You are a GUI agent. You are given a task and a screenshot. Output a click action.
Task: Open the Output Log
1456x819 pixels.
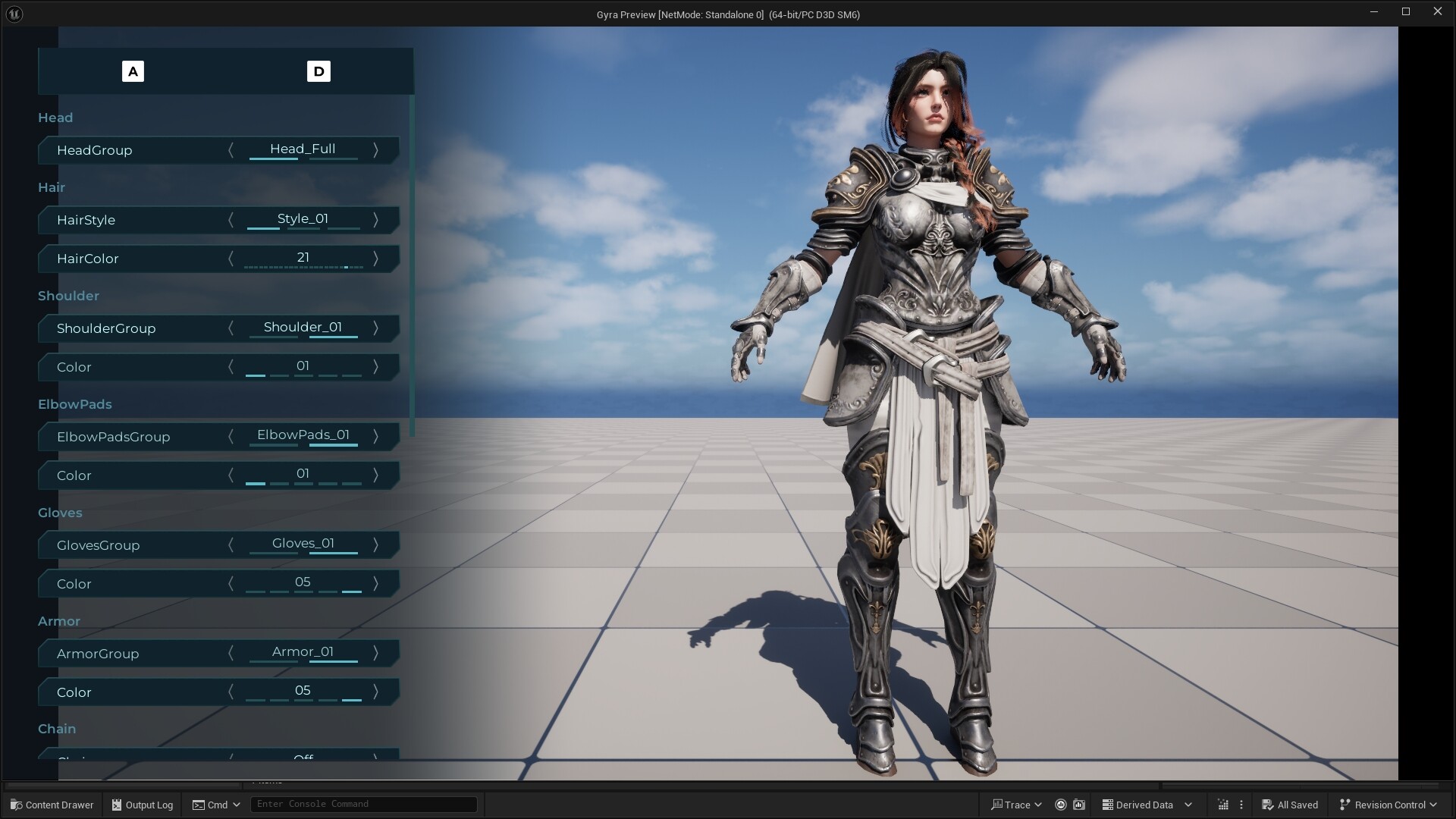[141, 805]
